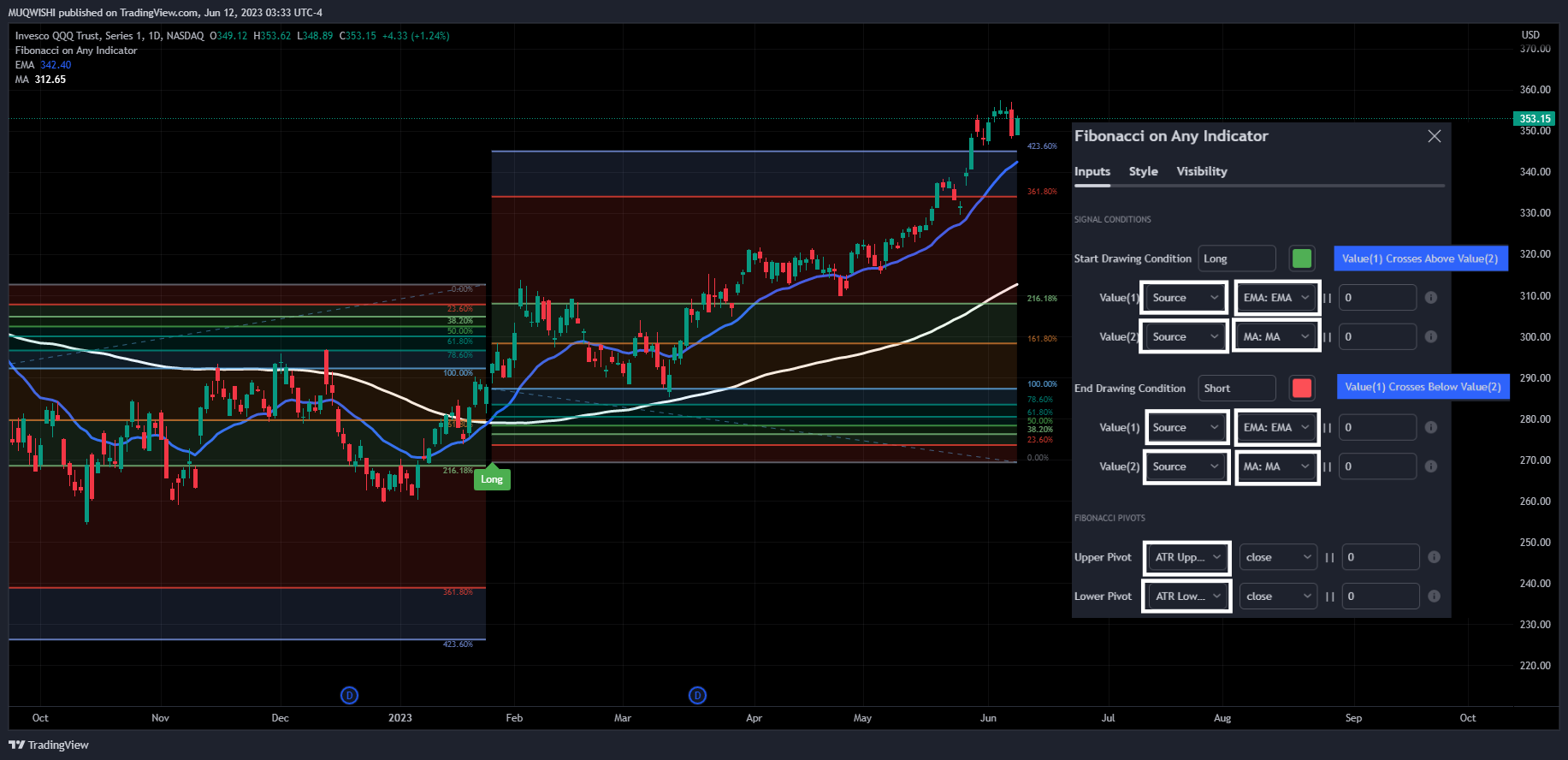Click Value(1) Crosses Below Value(2) button
The image size is (1568, 760).
tap(1423, 387)
